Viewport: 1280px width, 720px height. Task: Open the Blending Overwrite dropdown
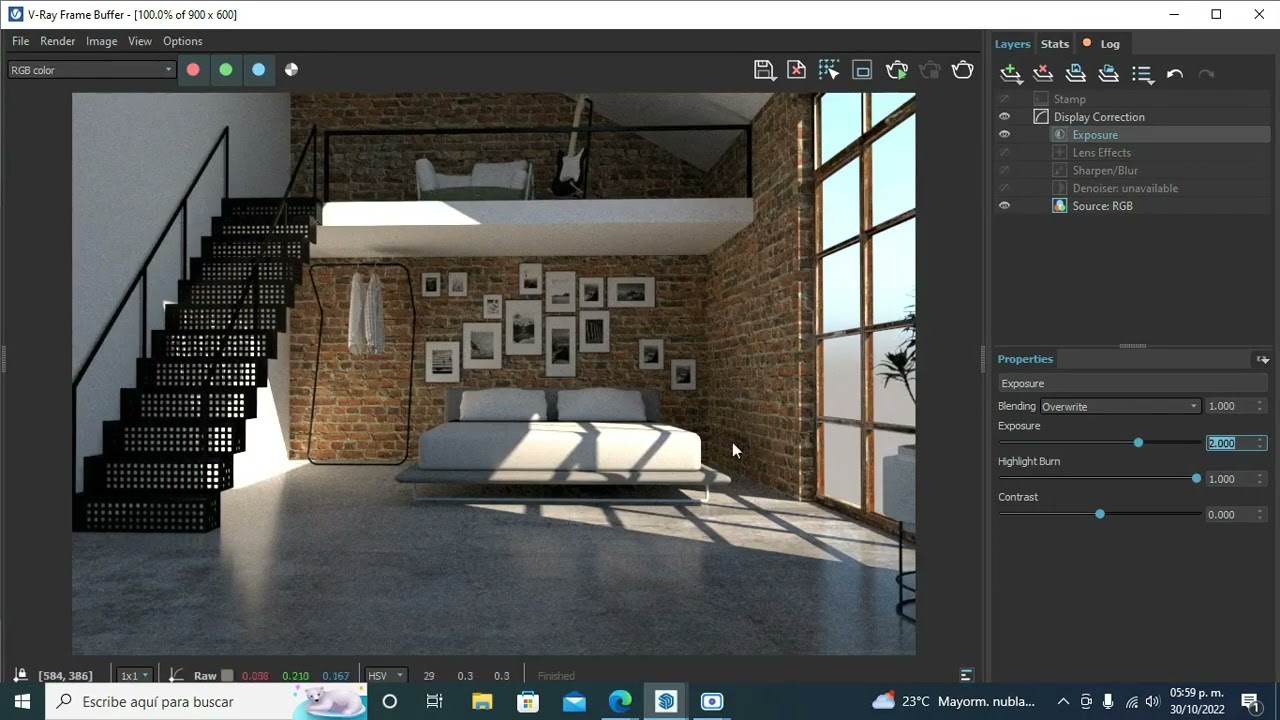pyautogui.click(x=1120, y=407)
